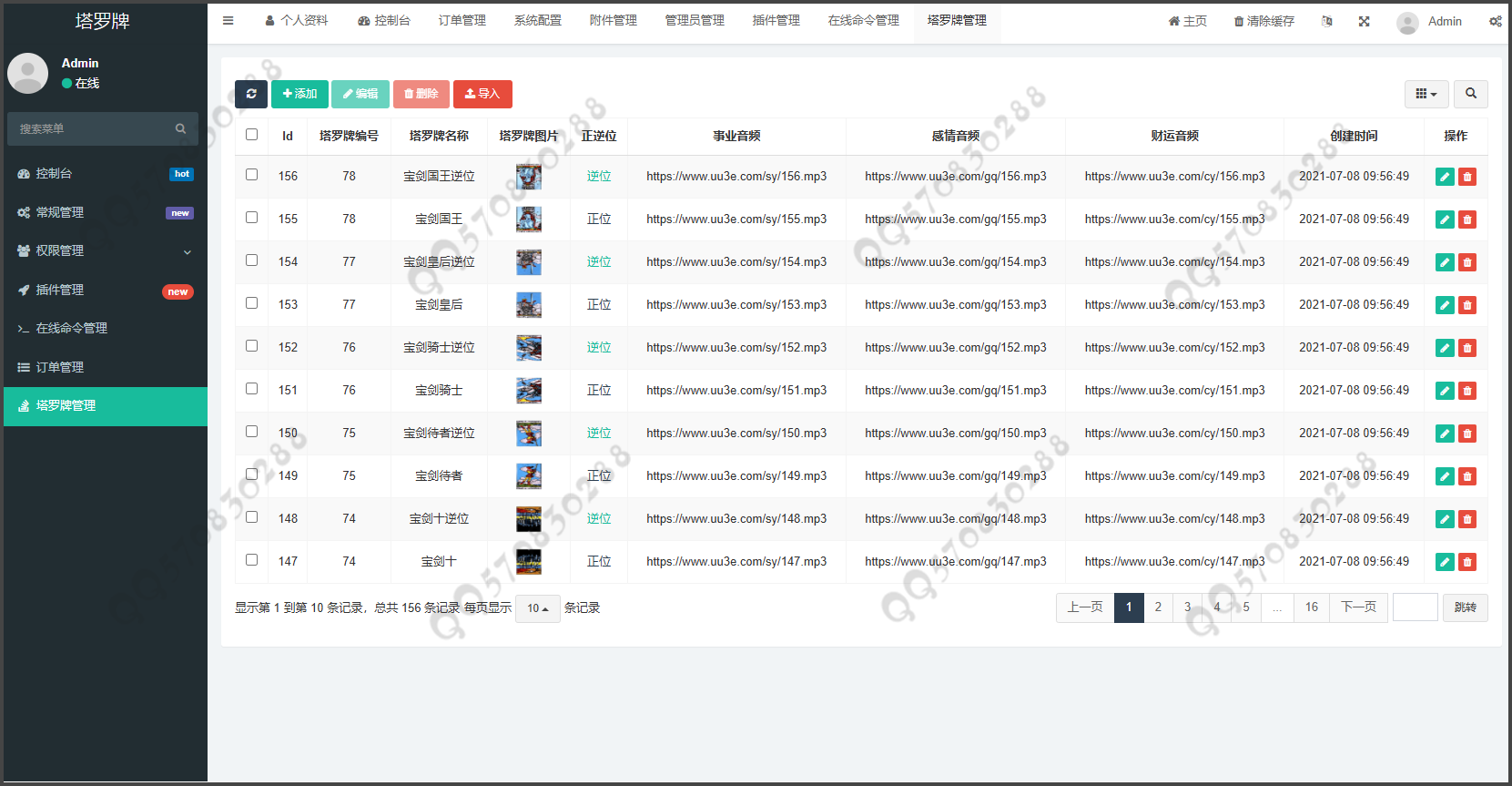The image size is (1512, 786).
Task: Click the fullscreen toggle icon in header
Action: pyautogui.click(x=1364, y=21)
